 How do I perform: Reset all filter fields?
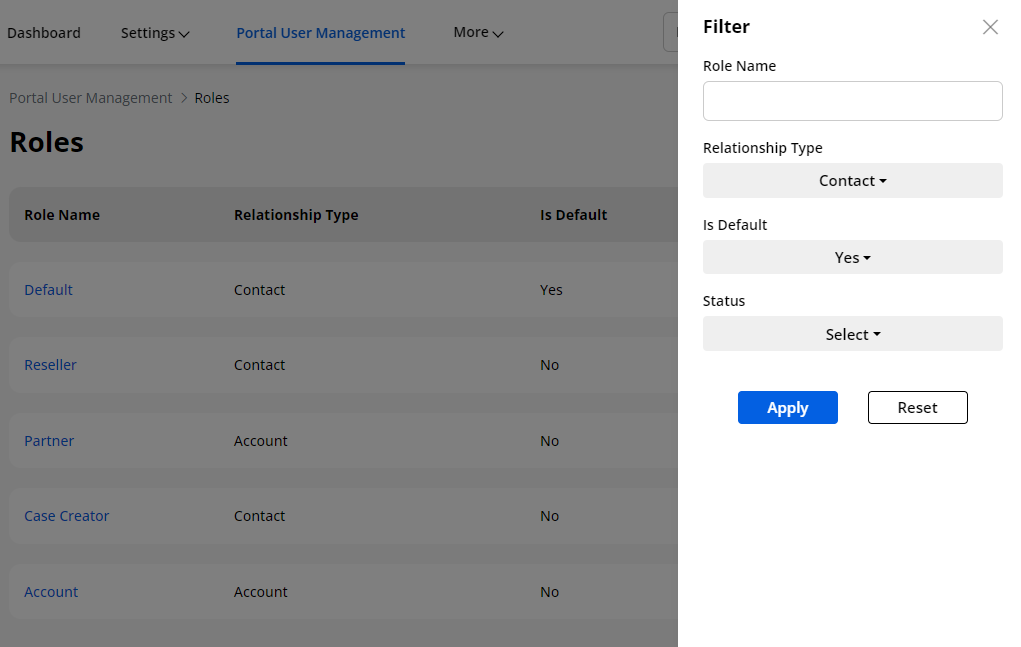click(917, 408)
